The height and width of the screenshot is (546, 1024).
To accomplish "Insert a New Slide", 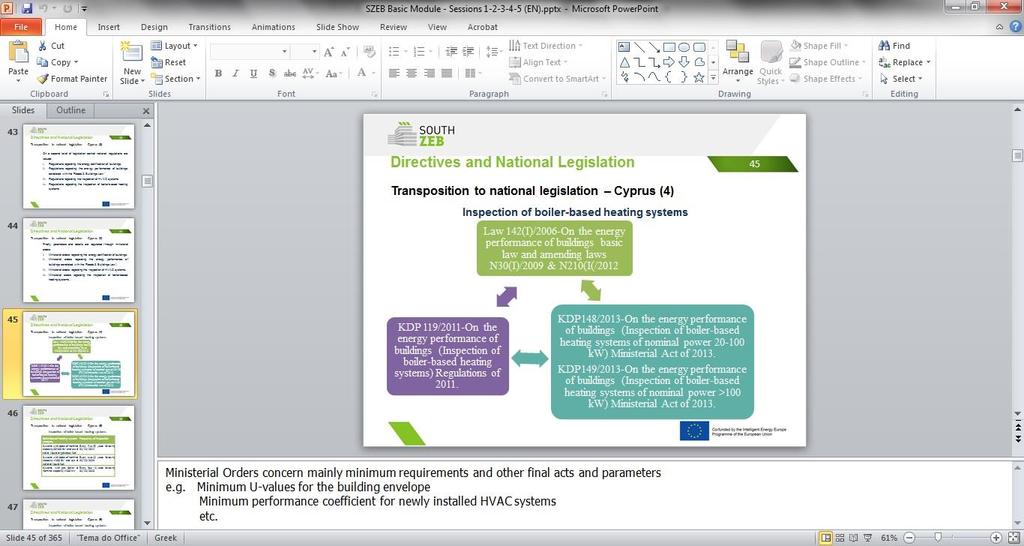I will pos(132,63).
